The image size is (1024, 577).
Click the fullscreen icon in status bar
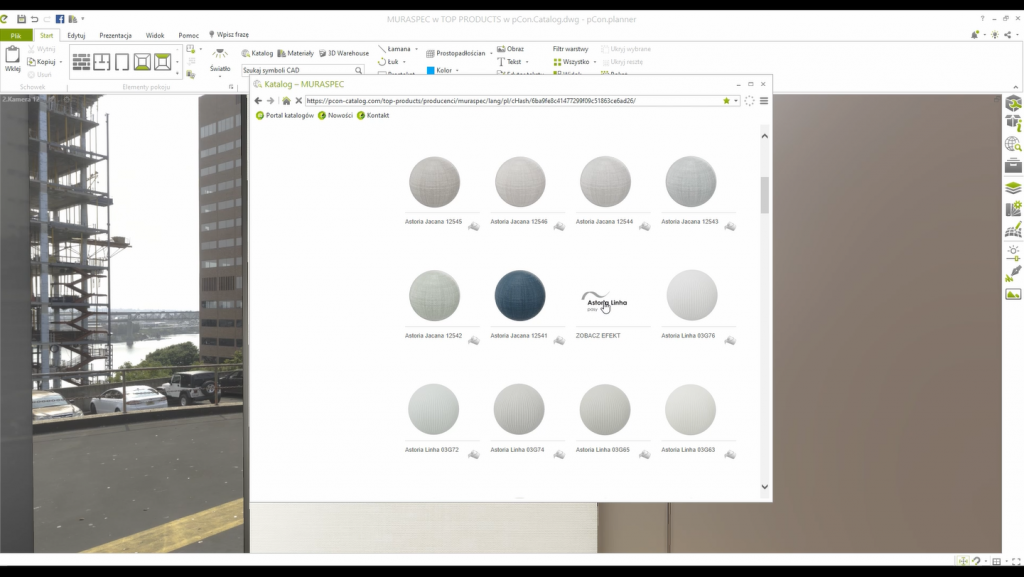(x=1016, y=561)
